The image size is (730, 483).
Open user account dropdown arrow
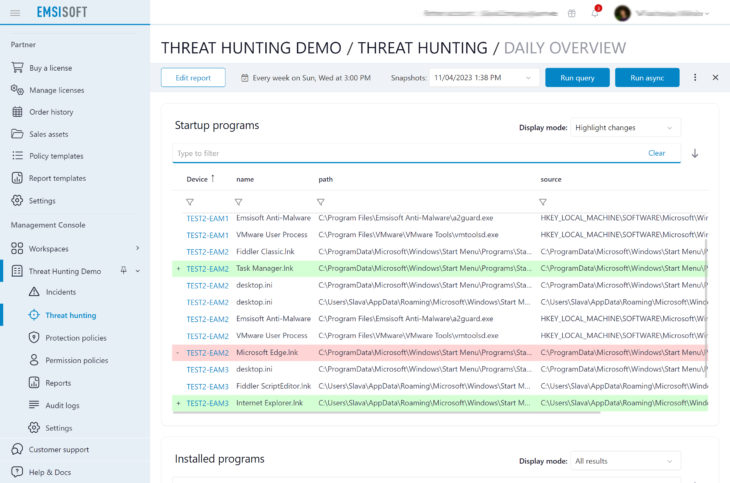707,14
